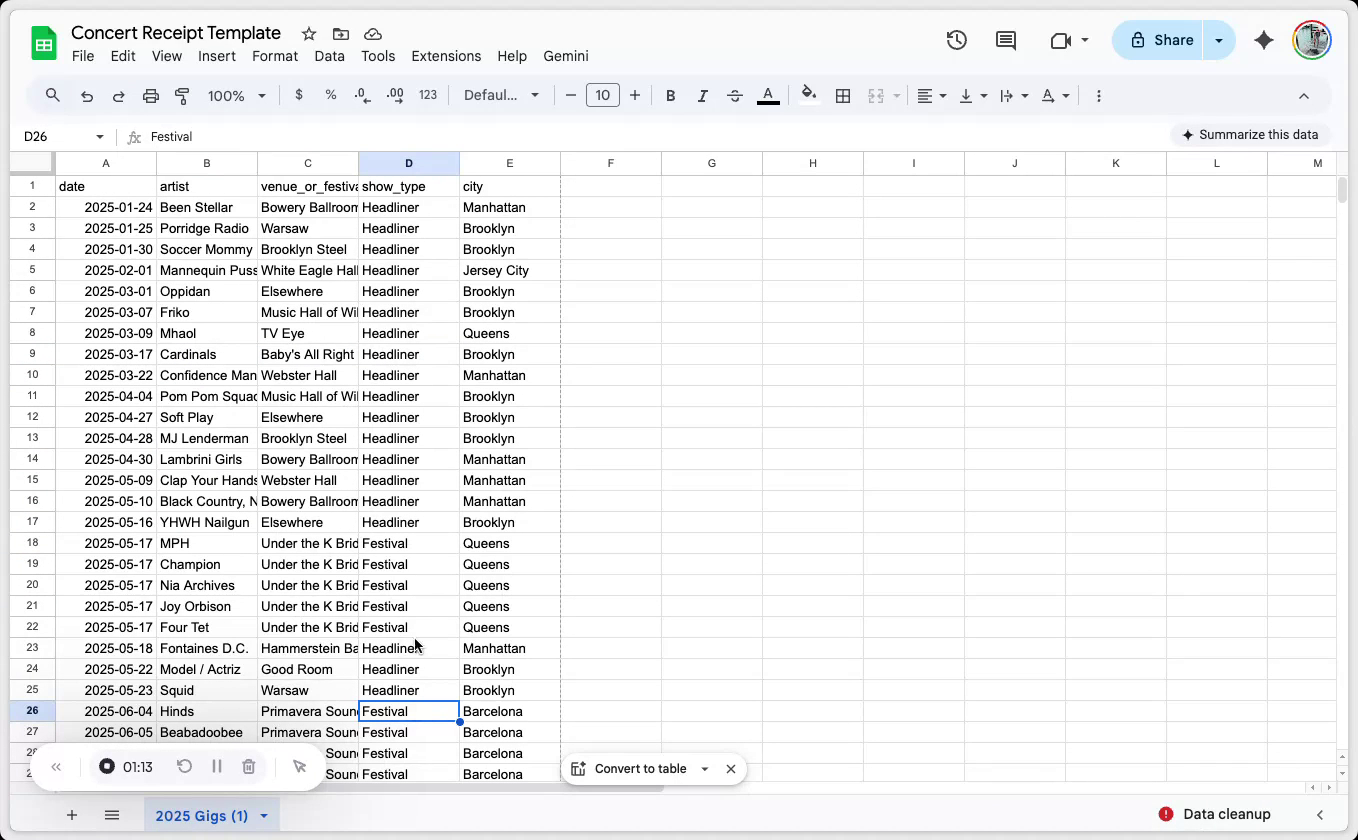Open the Insert menu
The height and width of the screenshot is (840, 1358).
[x=217, y=56]
